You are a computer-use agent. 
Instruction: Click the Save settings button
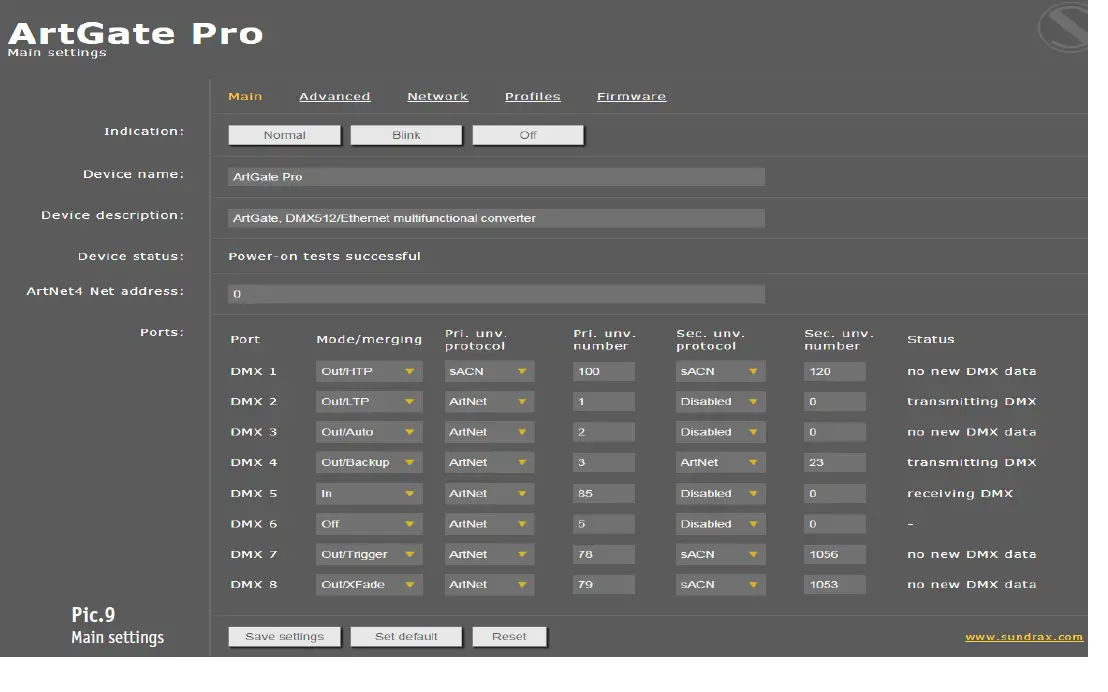[x=284, y=637]
